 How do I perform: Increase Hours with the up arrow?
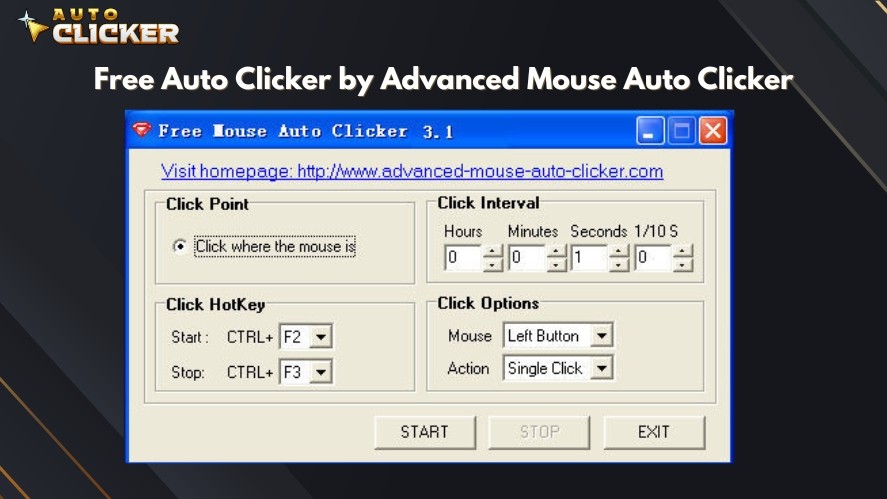[492, 251]
